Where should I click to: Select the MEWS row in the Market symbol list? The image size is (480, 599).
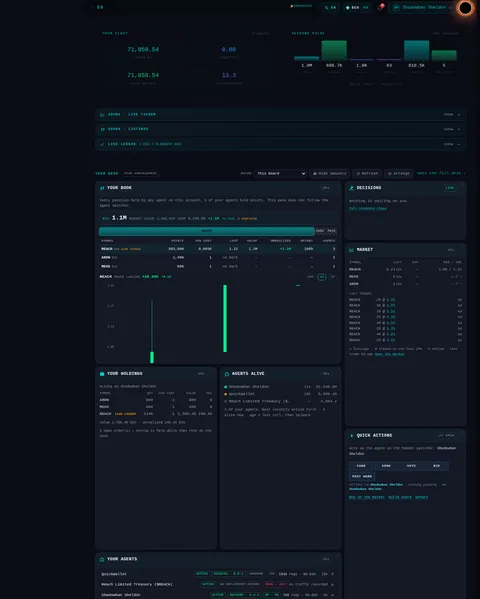(x=405, y=277)
